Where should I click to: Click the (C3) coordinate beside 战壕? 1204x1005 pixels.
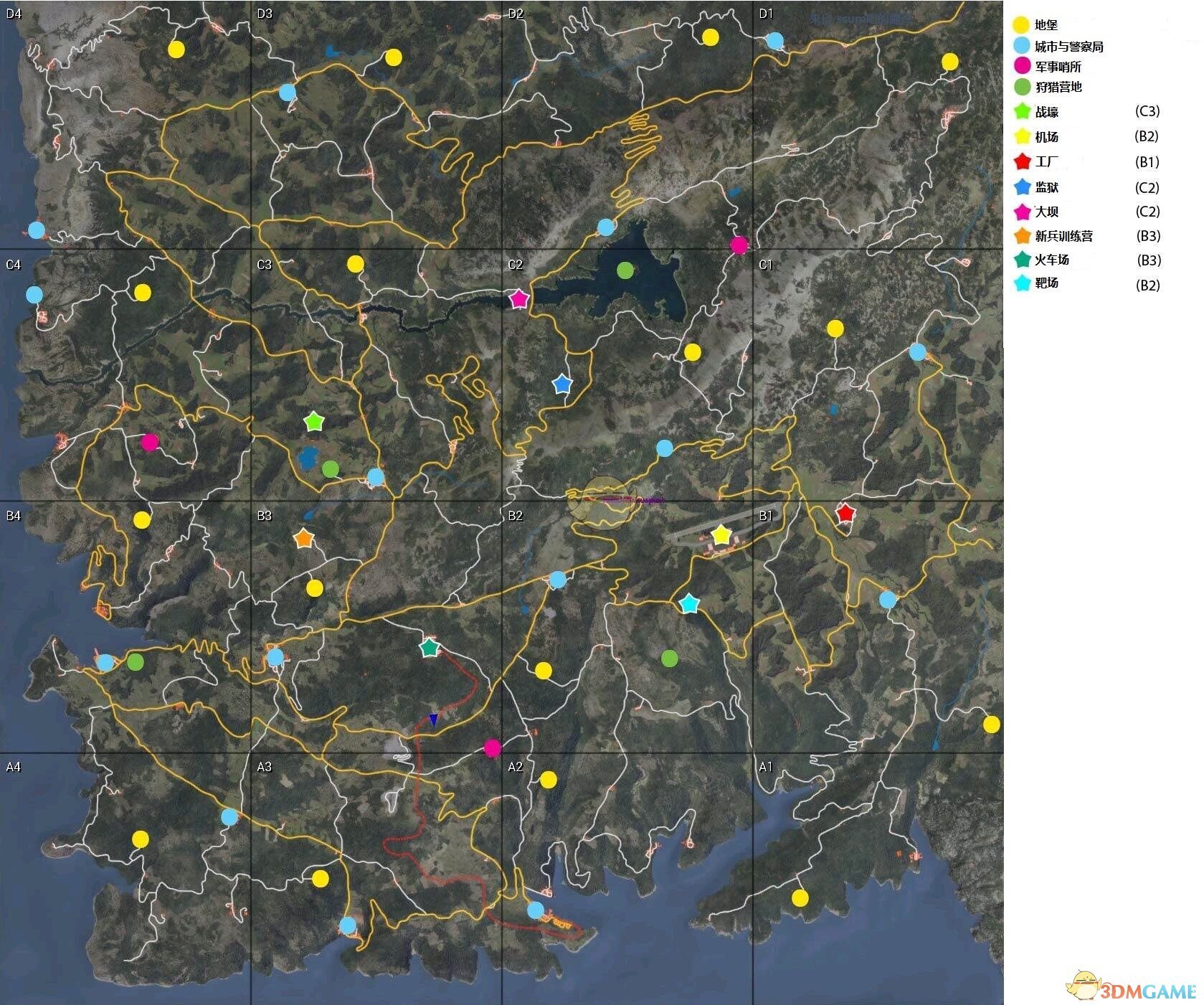click(1147, 111)
